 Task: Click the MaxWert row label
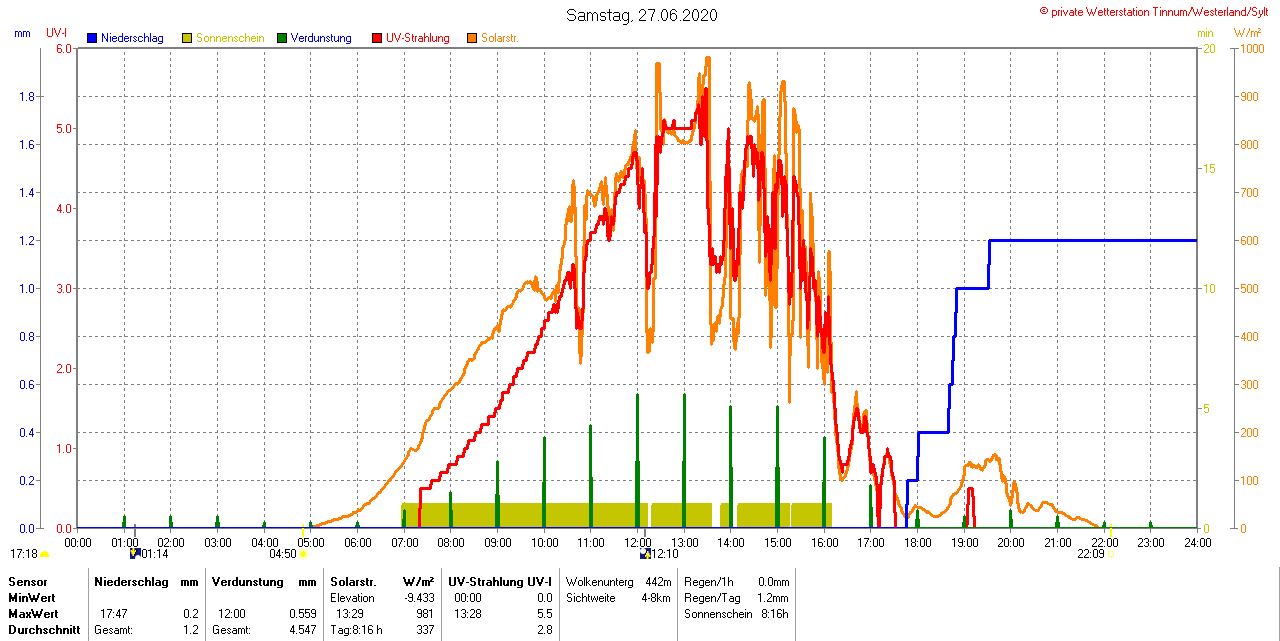[32, 614]
